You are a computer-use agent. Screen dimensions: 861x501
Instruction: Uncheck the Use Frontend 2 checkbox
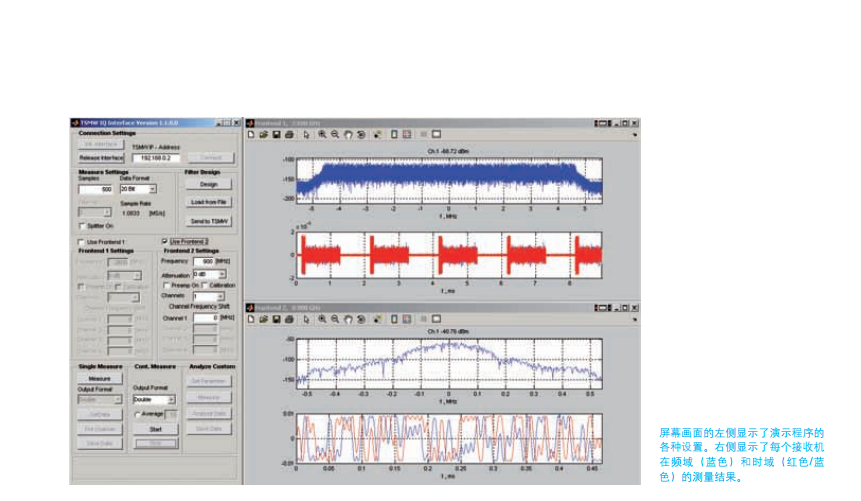coord(165,241)
